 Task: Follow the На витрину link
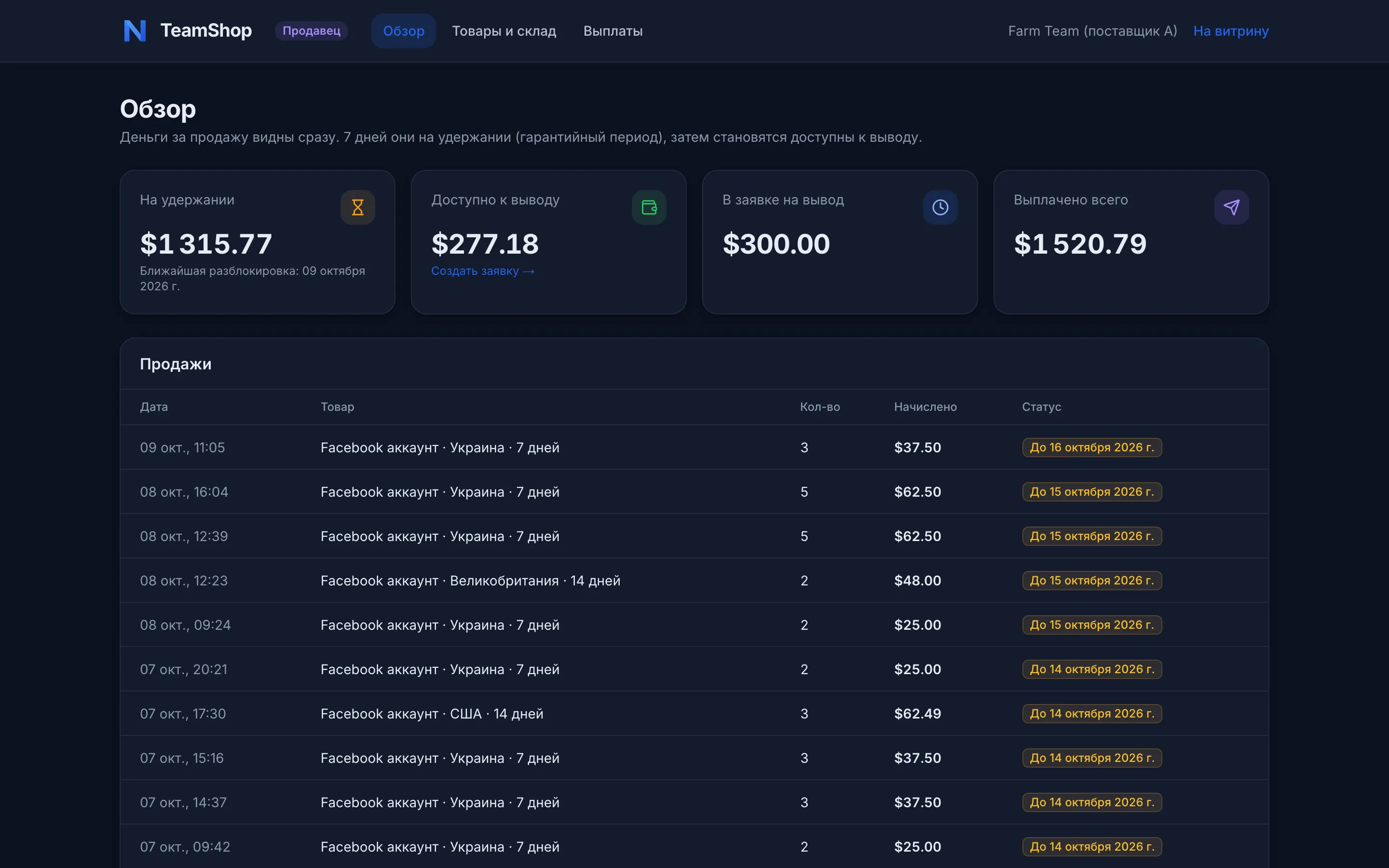tap(1231, 31)
